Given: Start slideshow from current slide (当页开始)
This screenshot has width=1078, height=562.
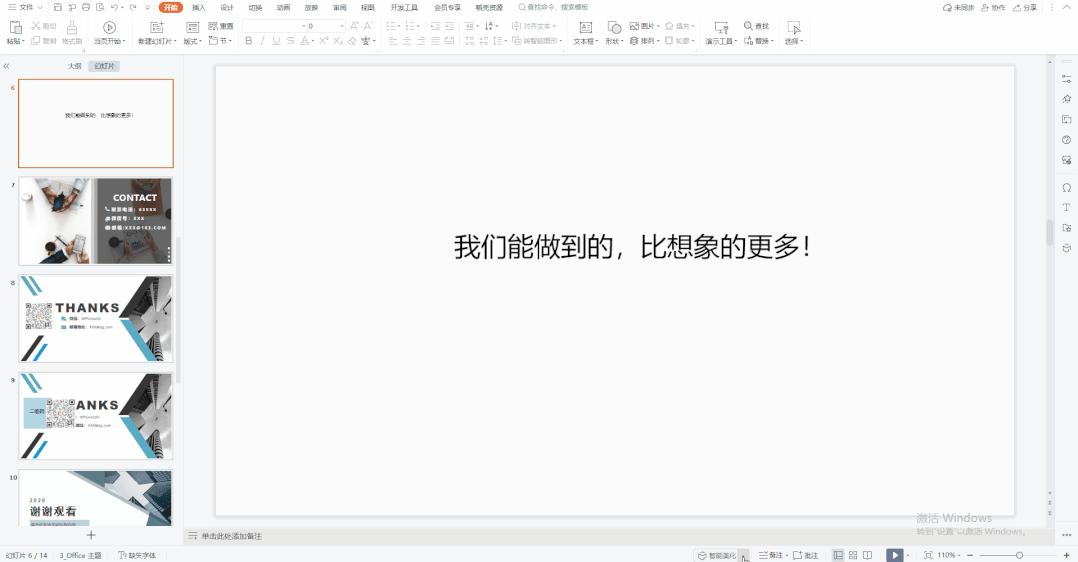Looking at the screenshot, I should [109, 32].
